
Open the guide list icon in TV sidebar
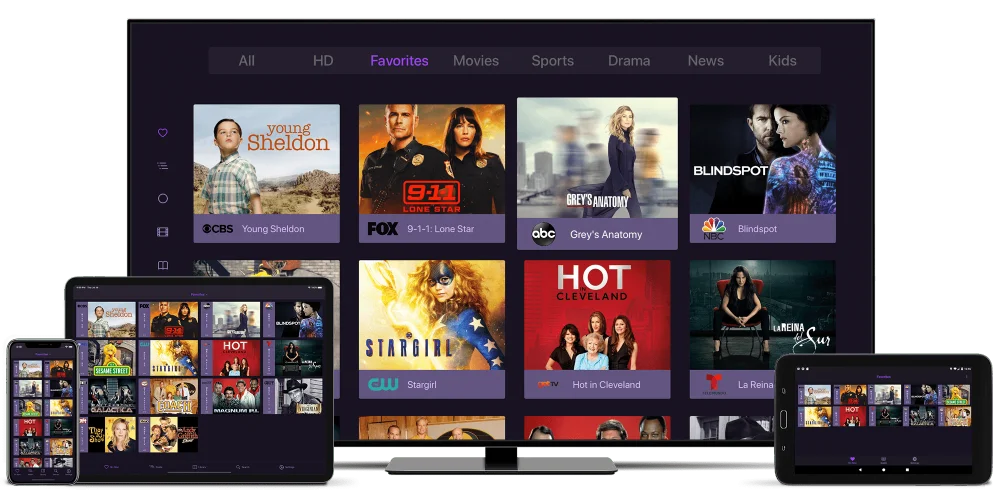(163, 166)
